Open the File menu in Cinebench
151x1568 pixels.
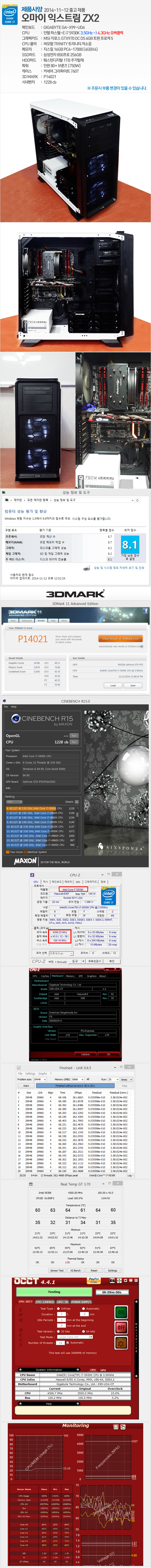pyautogui.click(x=5, y=707)
